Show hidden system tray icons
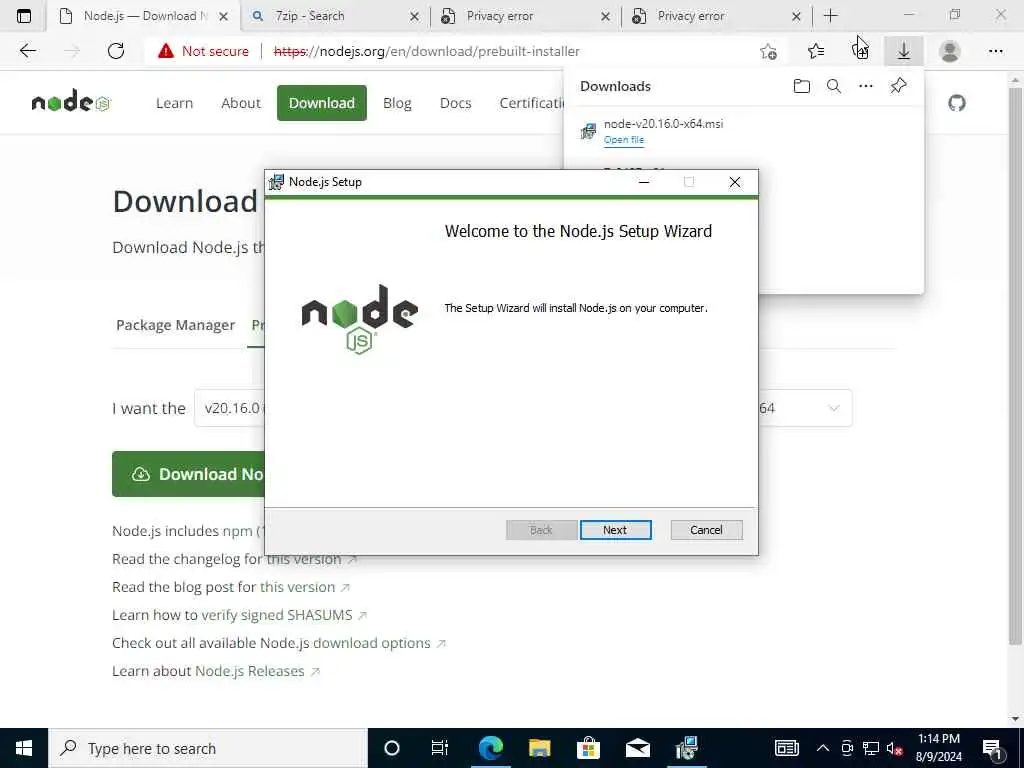Image resolution: width=1024 pixels, height=768 pixels. (x=823, y=748)
